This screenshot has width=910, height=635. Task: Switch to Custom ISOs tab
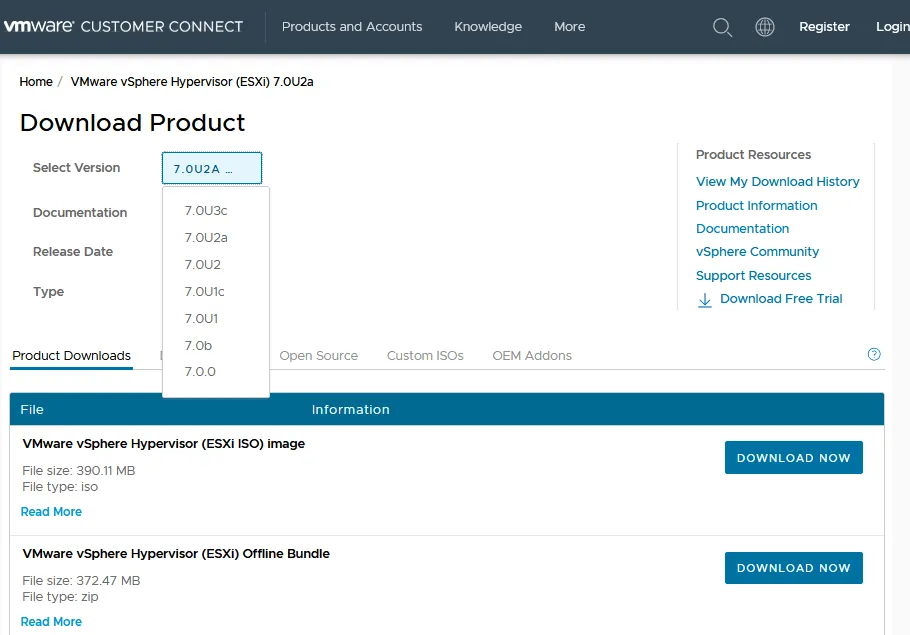tap(425, 356)
